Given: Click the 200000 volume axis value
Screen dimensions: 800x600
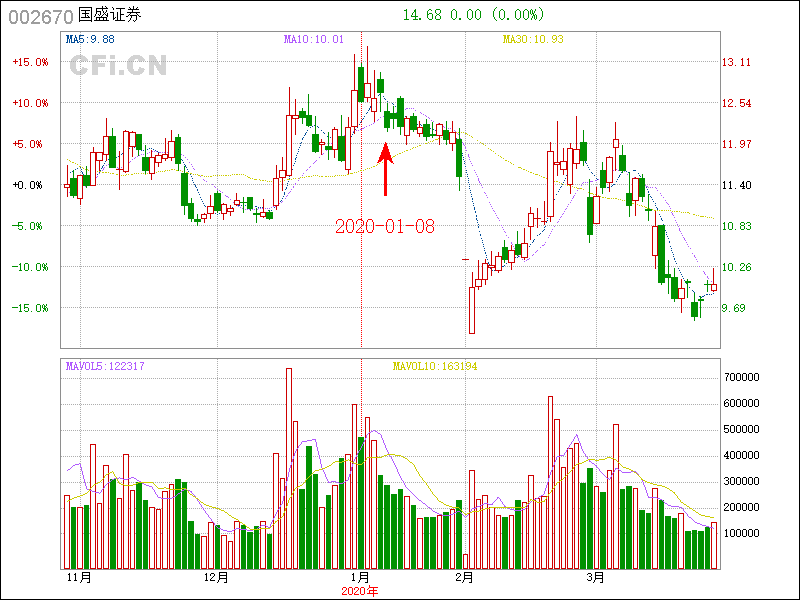Looking at the screenshot, I should (x=742, y=507).
